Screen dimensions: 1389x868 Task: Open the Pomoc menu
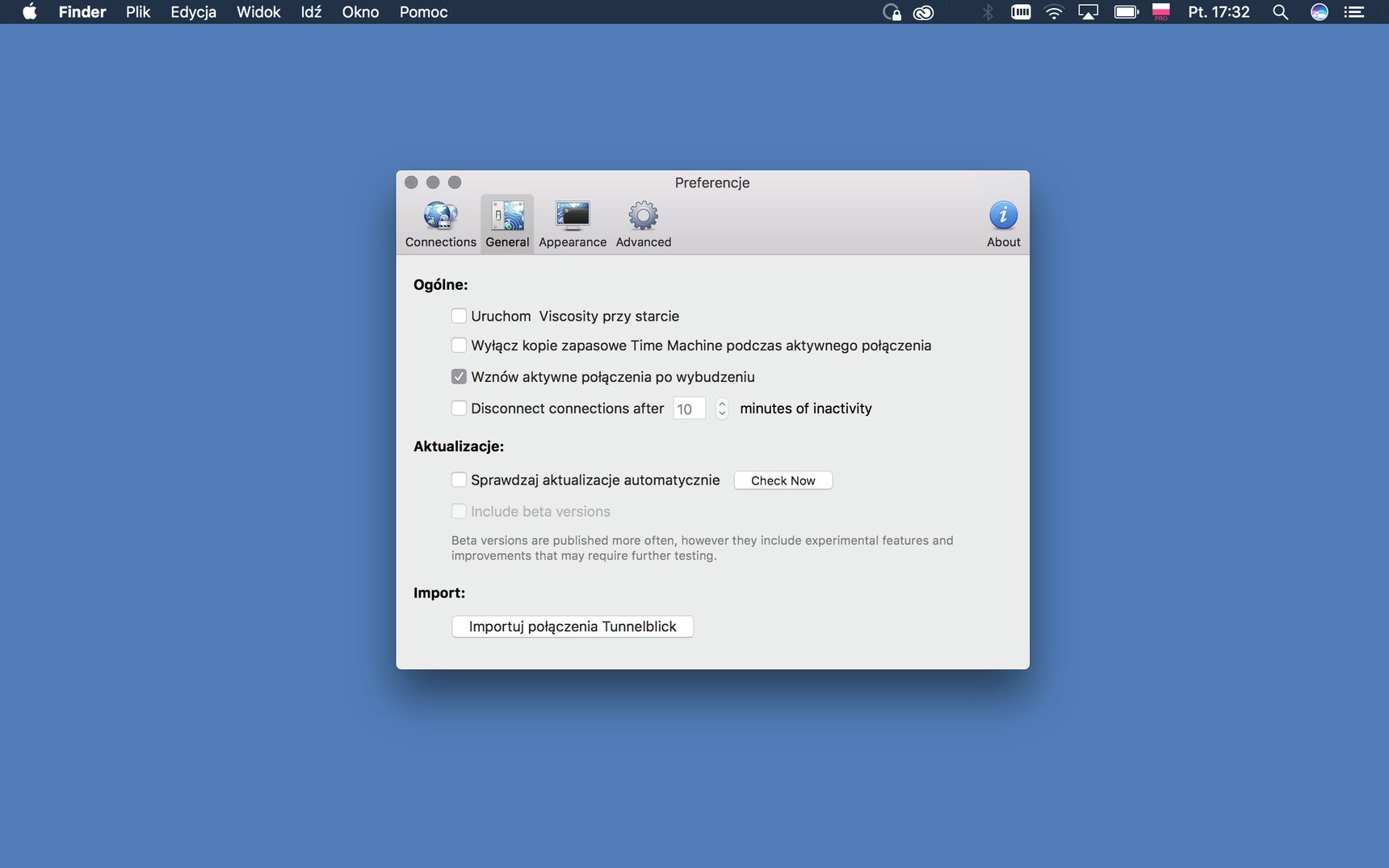click(x=423, y=12)
